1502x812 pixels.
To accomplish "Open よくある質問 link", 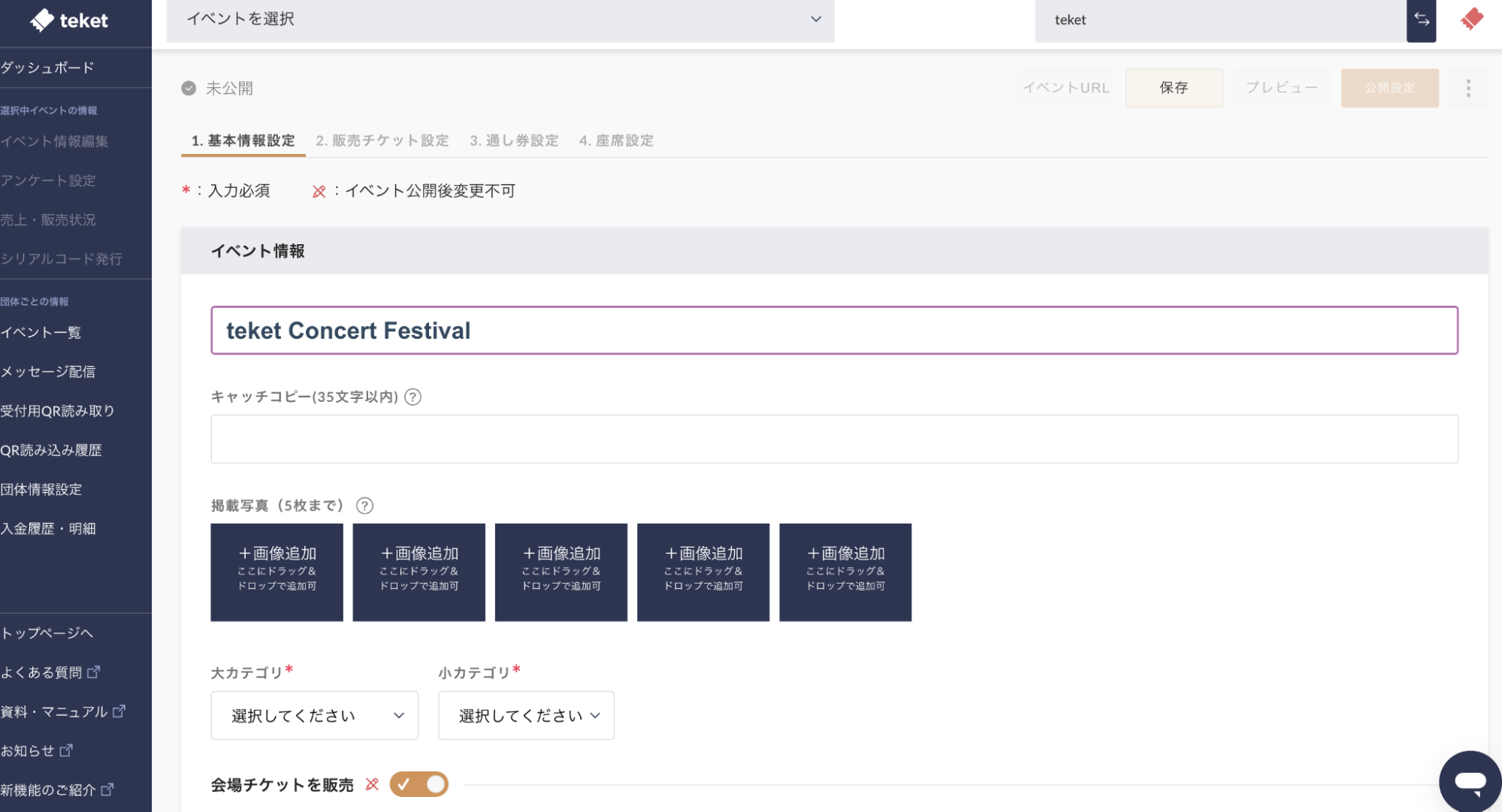I will click(41, 672).
